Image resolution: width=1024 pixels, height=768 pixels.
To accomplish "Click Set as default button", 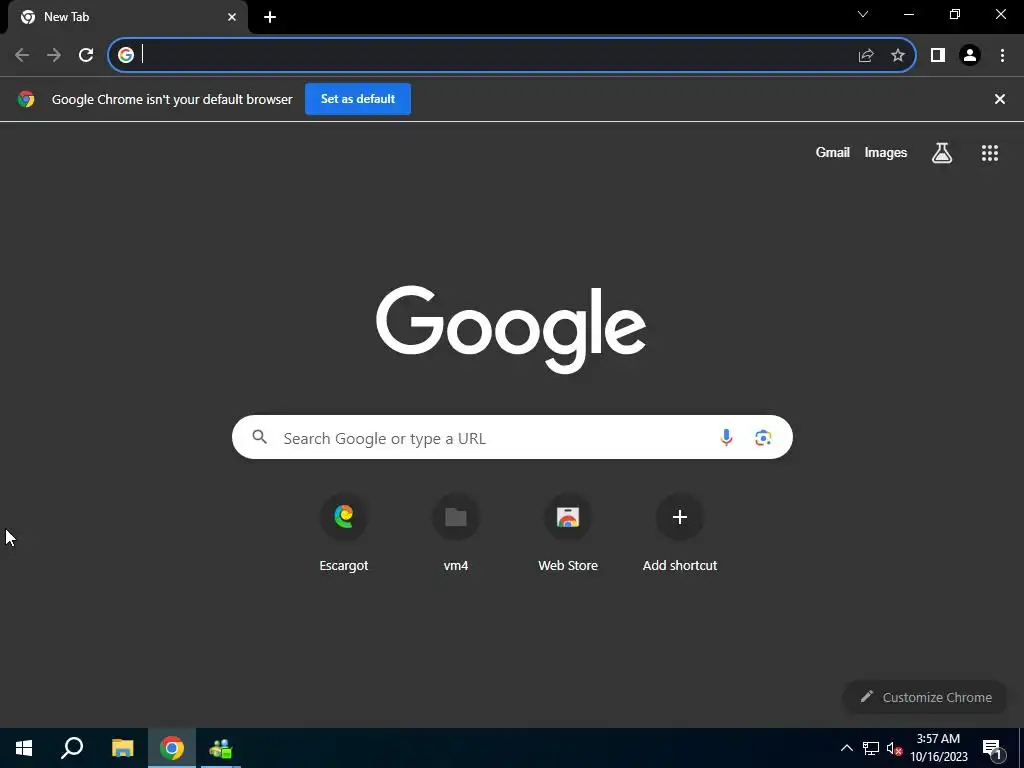I will click(358, 99).
